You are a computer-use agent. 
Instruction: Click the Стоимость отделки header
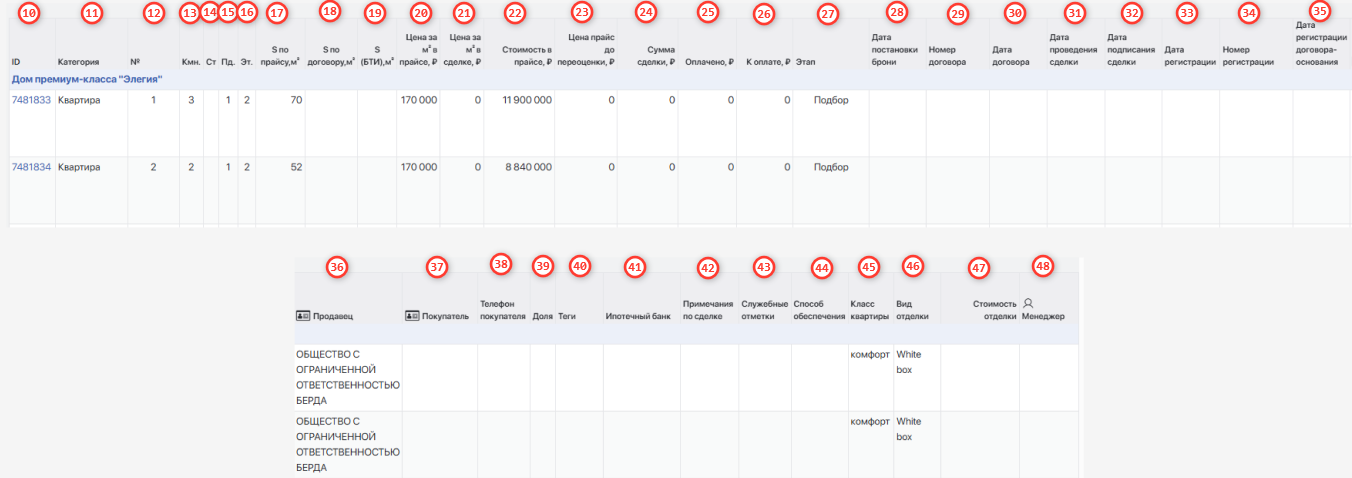993,309
